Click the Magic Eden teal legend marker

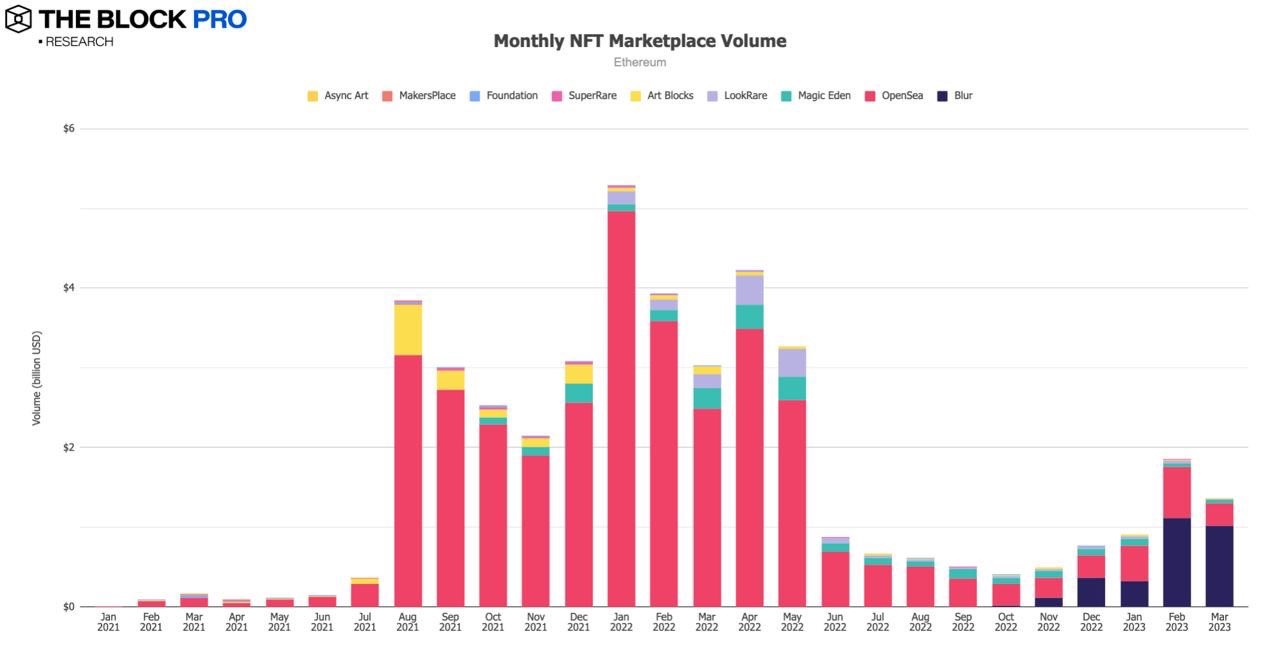[787, 96]
